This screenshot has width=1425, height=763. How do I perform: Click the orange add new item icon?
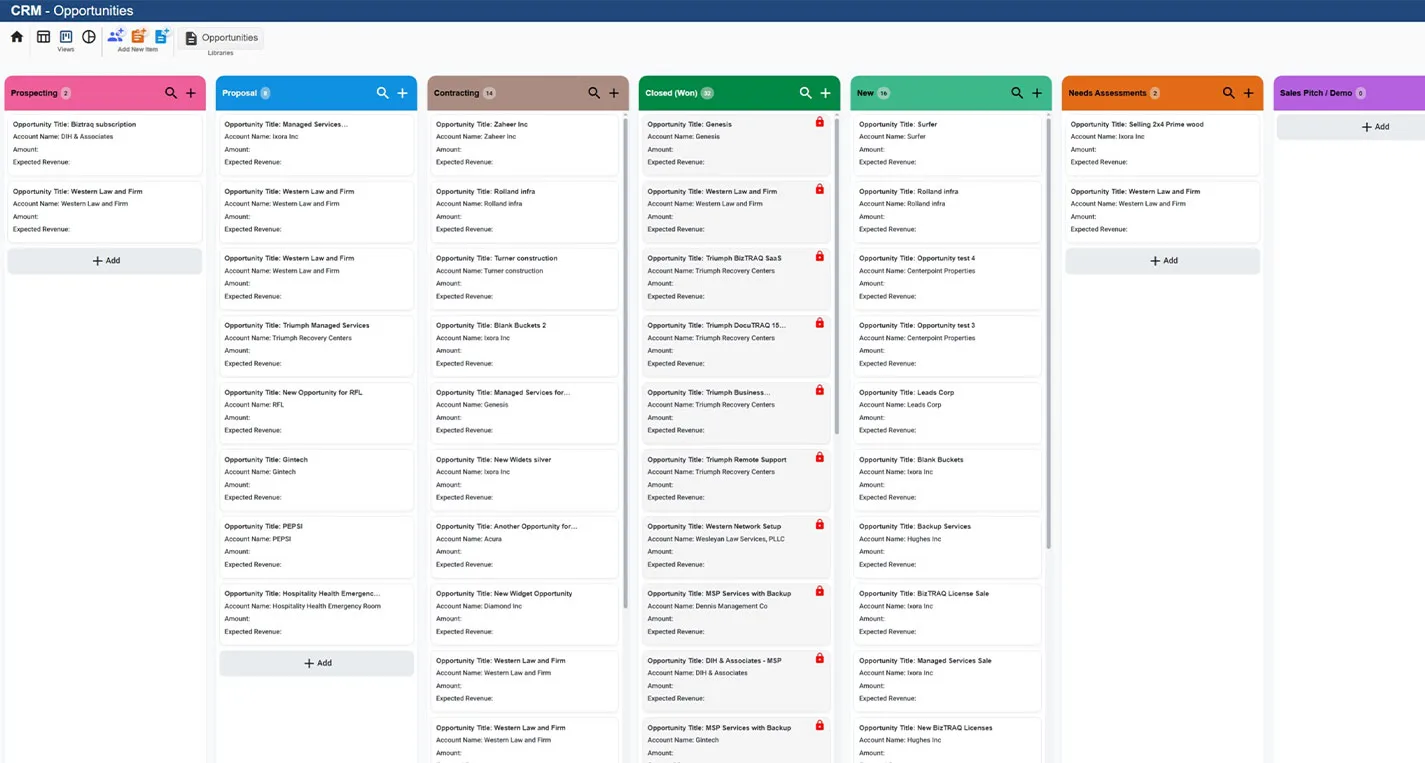[x=139, y=36]
